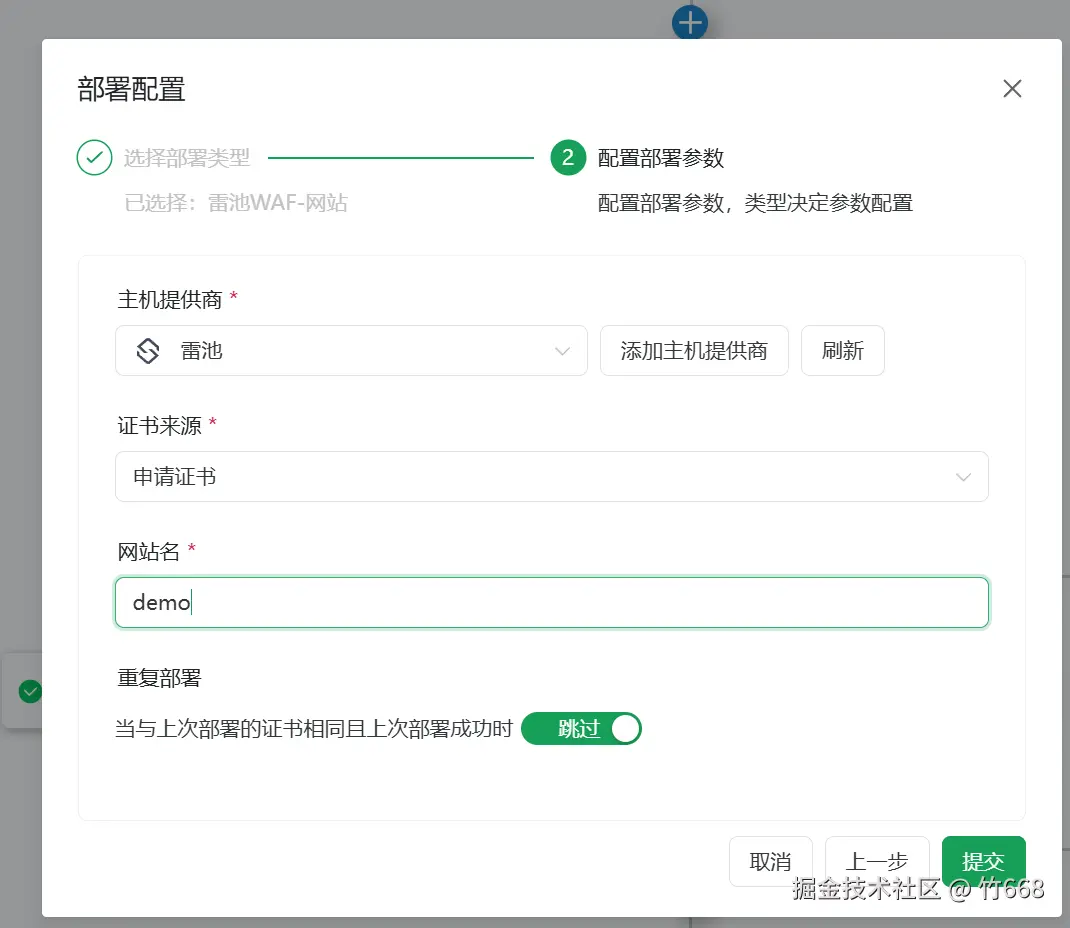
Task: Click the 当与上次部署的证书相同且上次部署成功时 text
Action: pyautogui.click(x=314, y=729)
